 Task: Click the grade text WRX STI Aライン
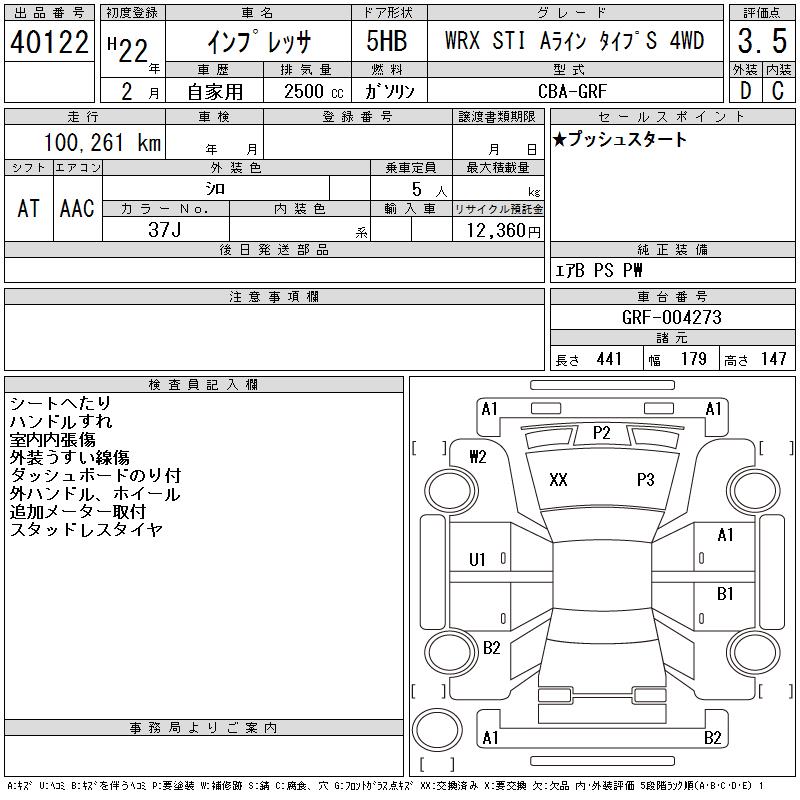point(515,40)
